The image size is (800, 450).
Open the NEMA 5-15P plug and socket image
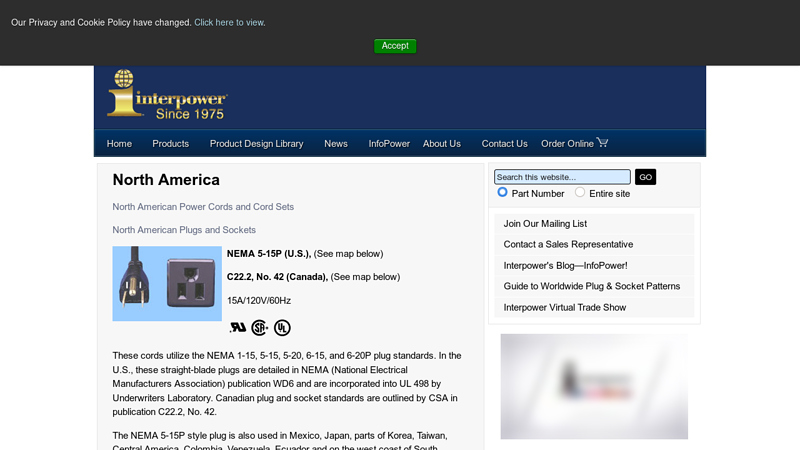(167, 283)
